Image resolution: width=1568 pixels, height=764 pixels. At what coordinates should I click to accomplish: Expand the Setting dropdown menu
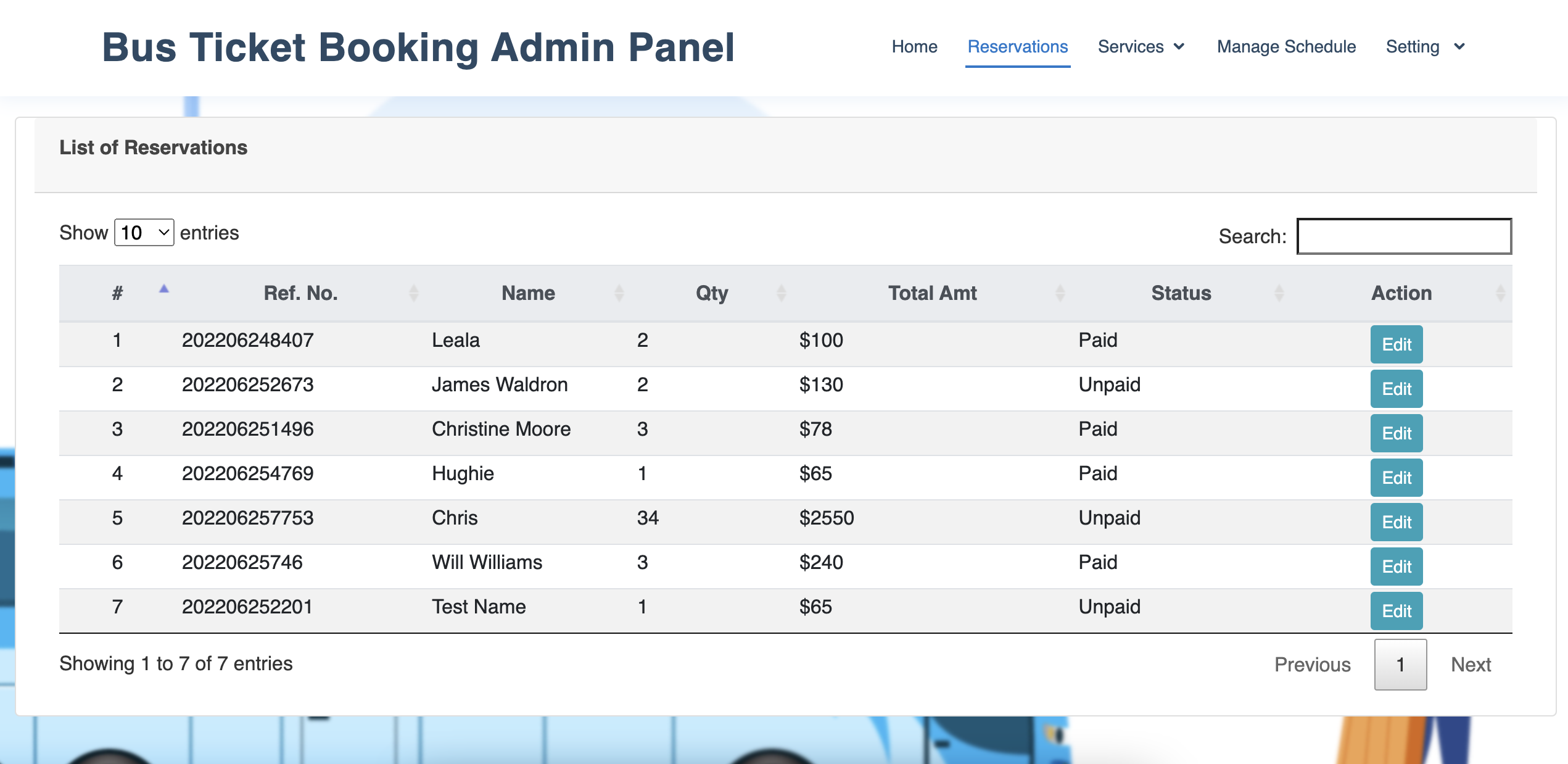click(1425, 47)
